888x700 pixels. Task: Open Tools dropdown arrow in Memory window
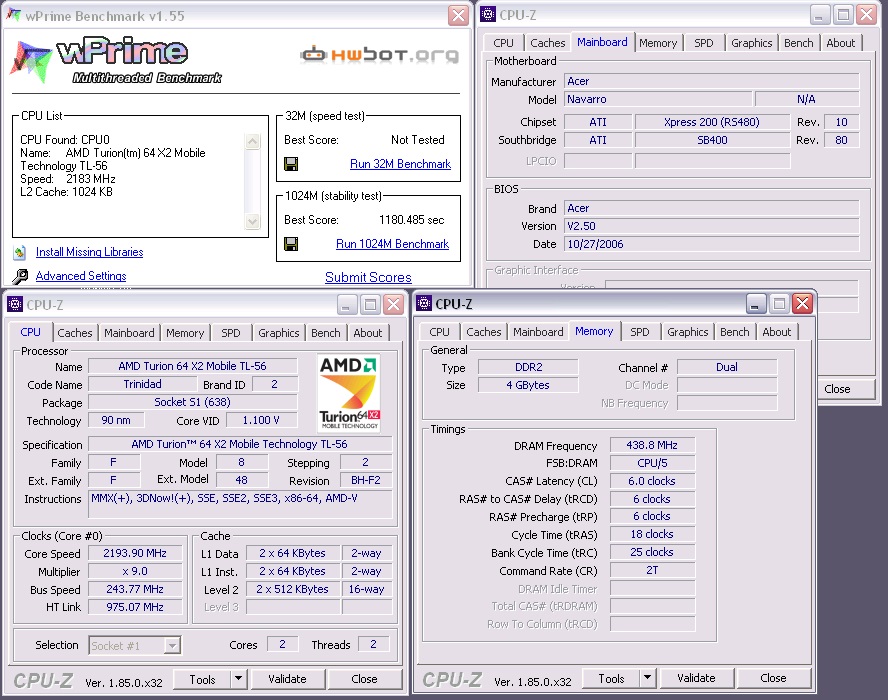[x=647, y=677]
